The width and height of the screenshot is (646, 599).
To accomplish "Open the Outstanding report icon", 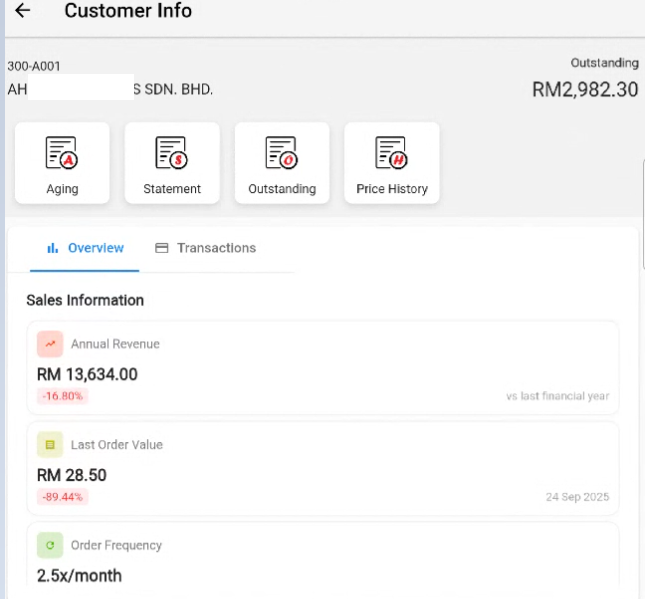I will (x=282, y=152).
